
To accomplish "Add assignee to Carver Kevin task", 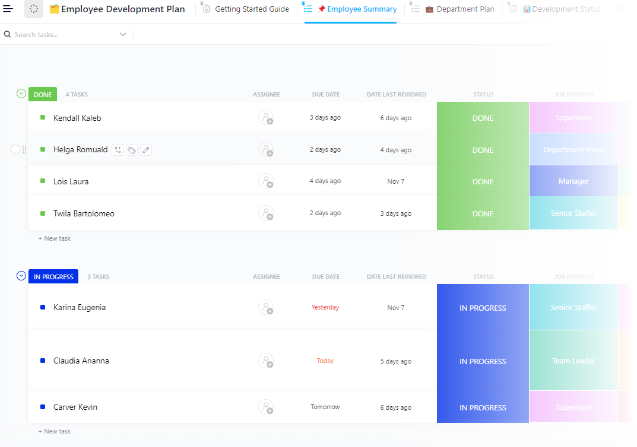I will (266, 407).
